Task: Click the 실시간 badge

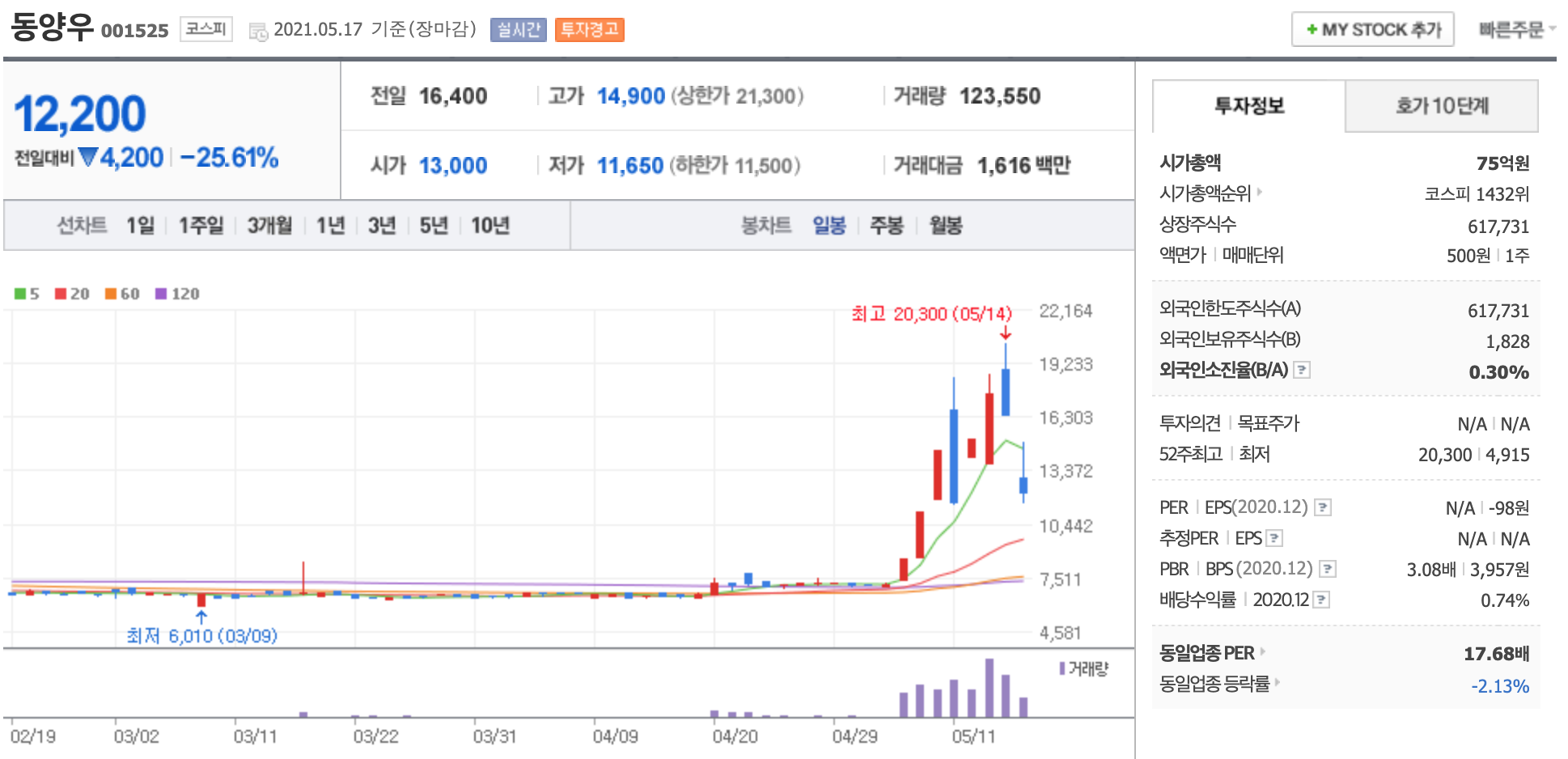Action: click(x=518, y=30)
